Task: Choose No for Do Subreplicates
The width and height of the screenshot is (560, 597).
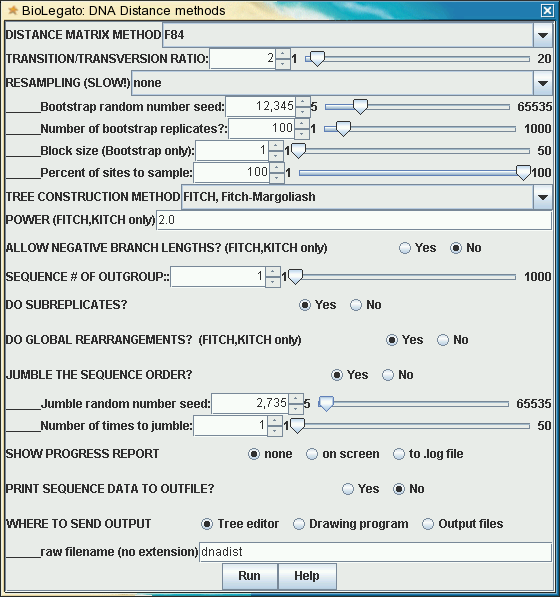Action: pos(365,305)
